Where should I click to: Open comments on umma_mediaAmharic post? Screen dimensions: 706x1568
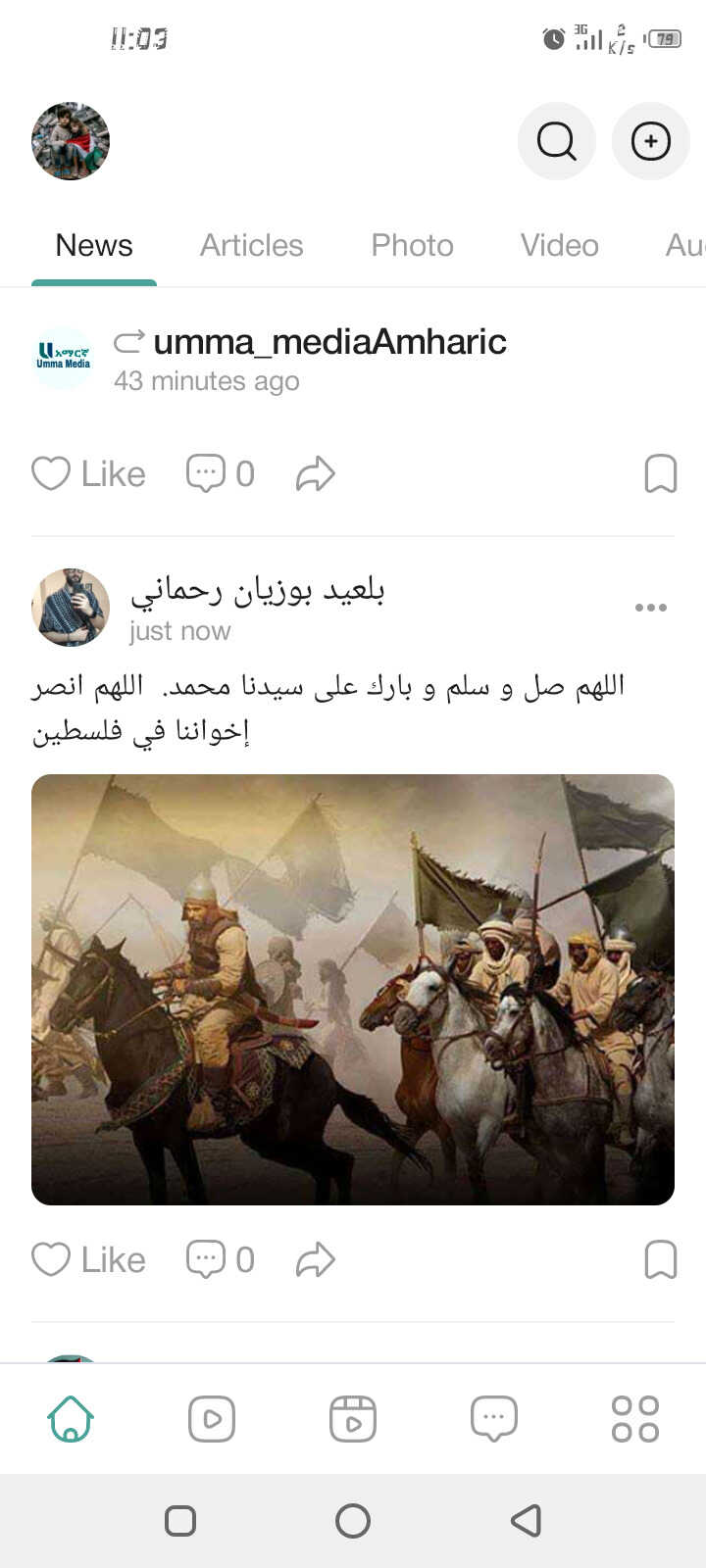point(221,474)
